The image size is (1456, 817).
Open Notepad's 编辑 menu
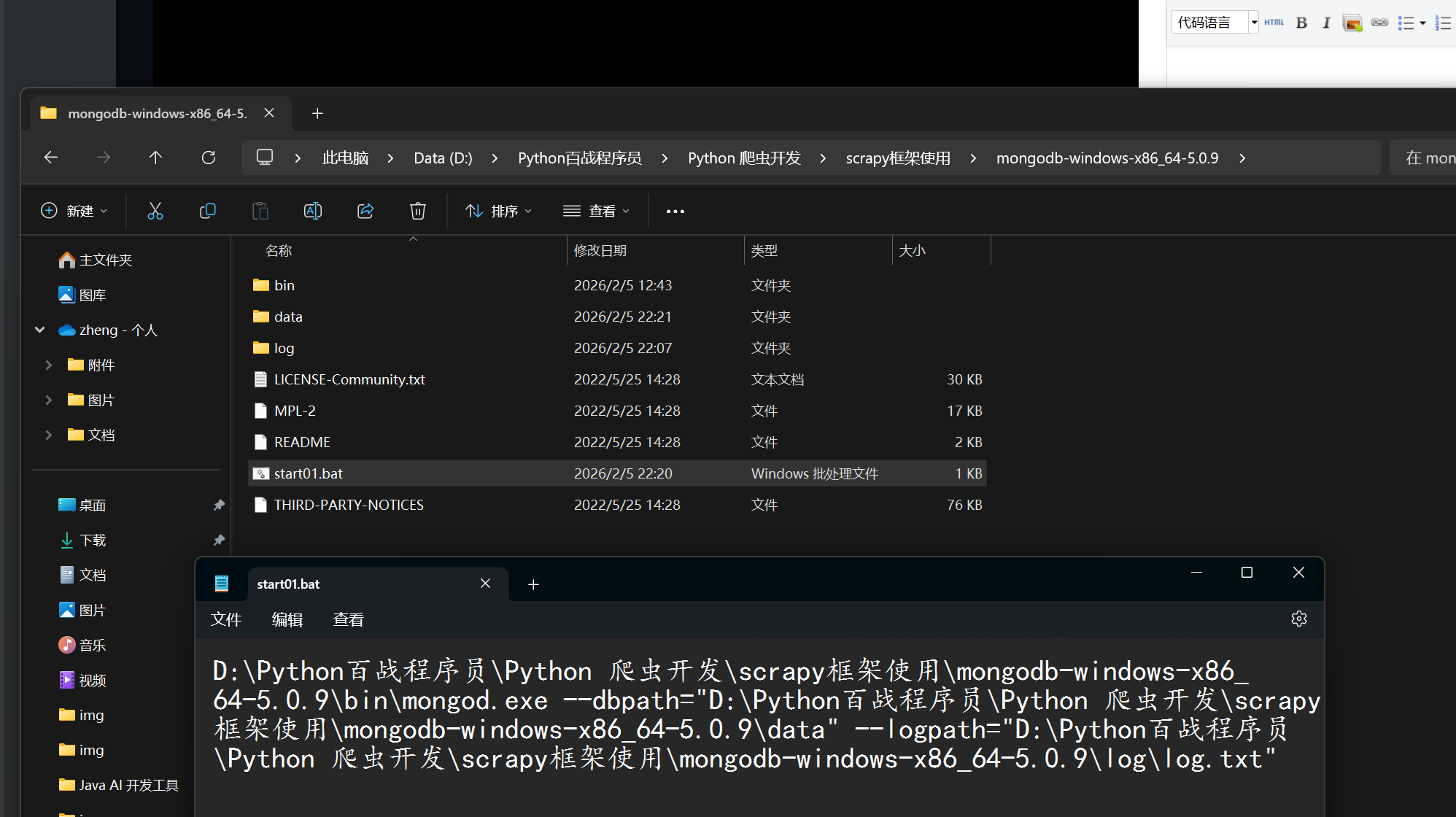click(287, 620)
